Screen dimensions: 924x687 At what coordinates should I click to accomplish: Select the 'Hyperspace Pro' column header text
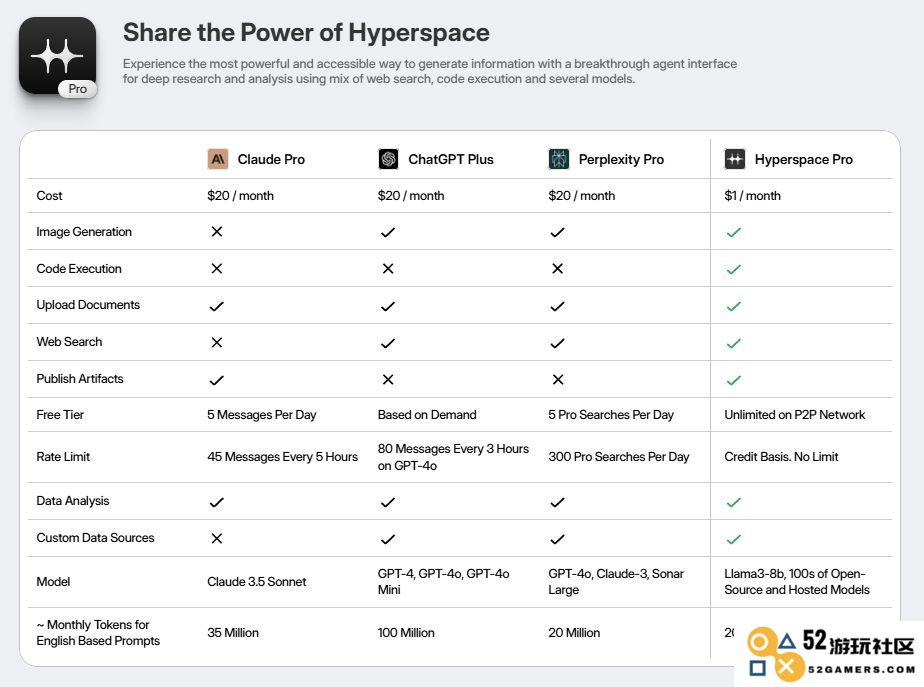804,160
